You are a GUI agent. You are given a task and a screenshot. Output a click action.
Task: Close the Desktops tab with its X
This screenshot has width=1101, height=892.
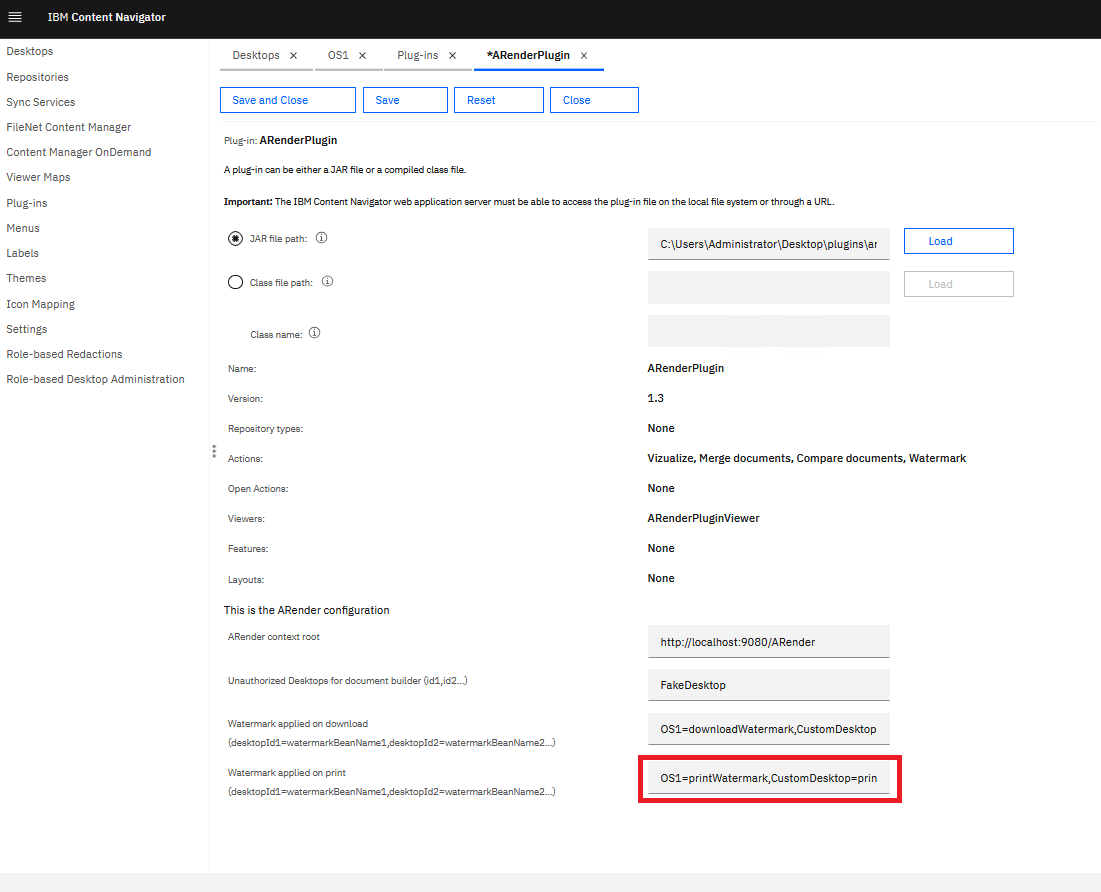tap(293, 56)
